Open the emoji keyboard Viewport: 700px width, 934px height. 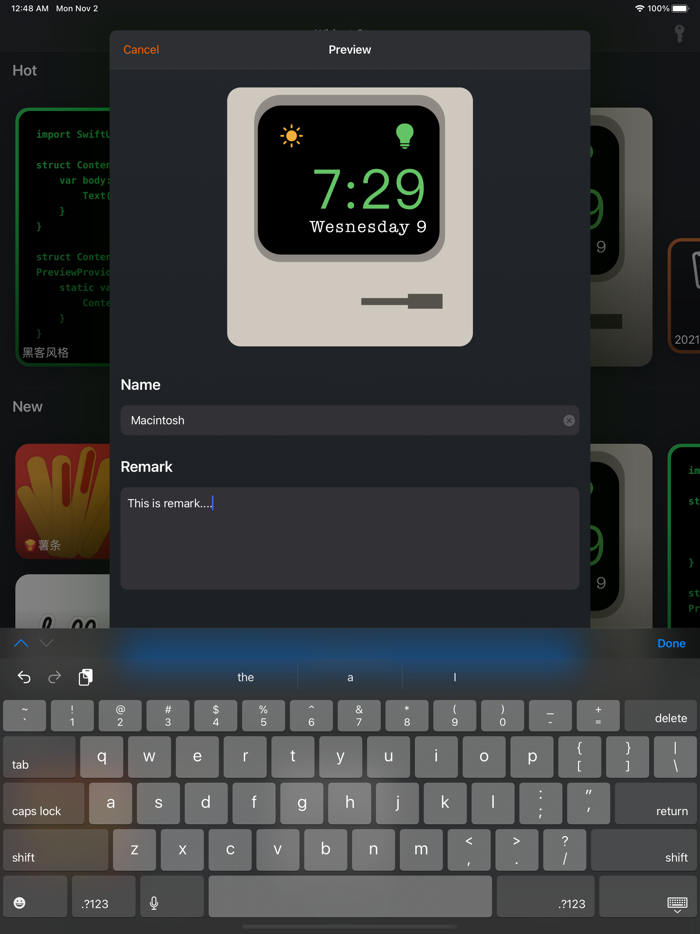point(19,903)
